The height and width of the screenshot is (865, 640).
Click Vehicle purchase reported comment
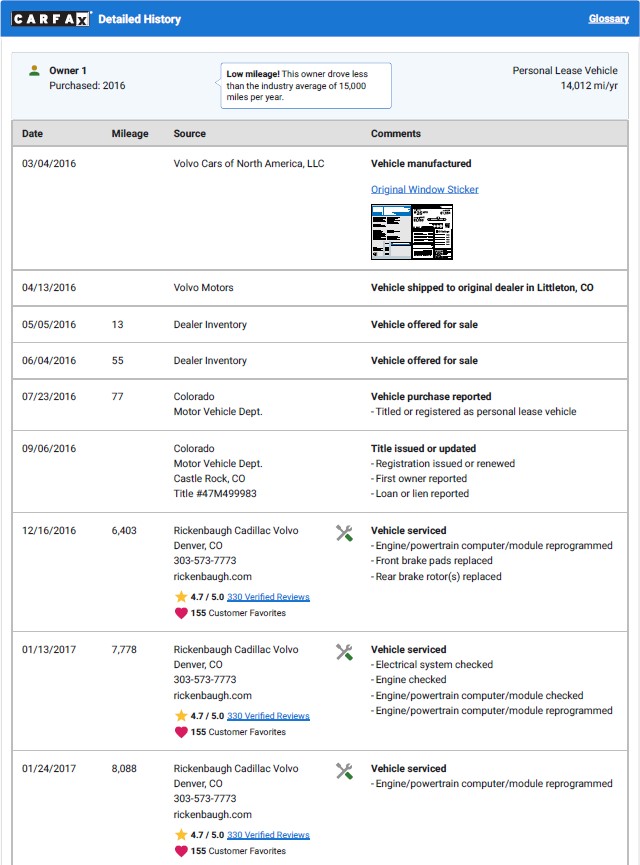[431, 397]
